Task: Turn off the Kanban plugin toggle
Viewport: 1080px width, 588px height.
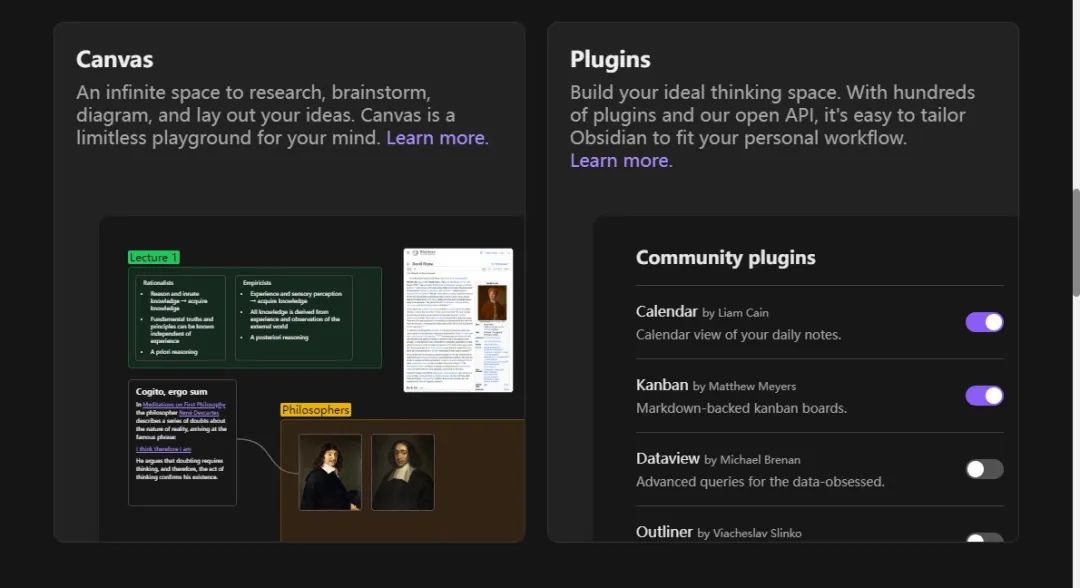Action: click(984, 395)
